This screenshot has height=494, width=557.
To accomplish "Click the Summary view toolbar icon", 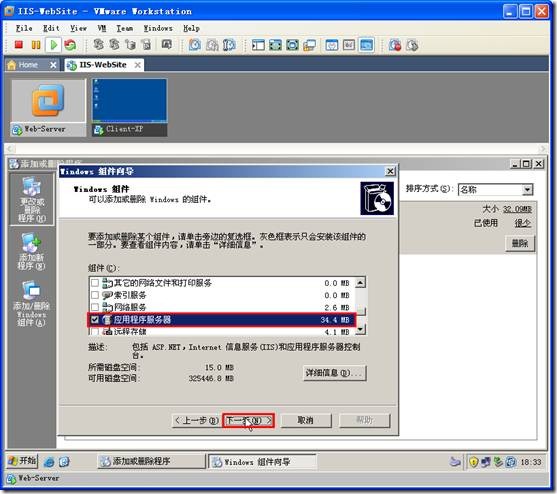I will click(x=332, y=45).
